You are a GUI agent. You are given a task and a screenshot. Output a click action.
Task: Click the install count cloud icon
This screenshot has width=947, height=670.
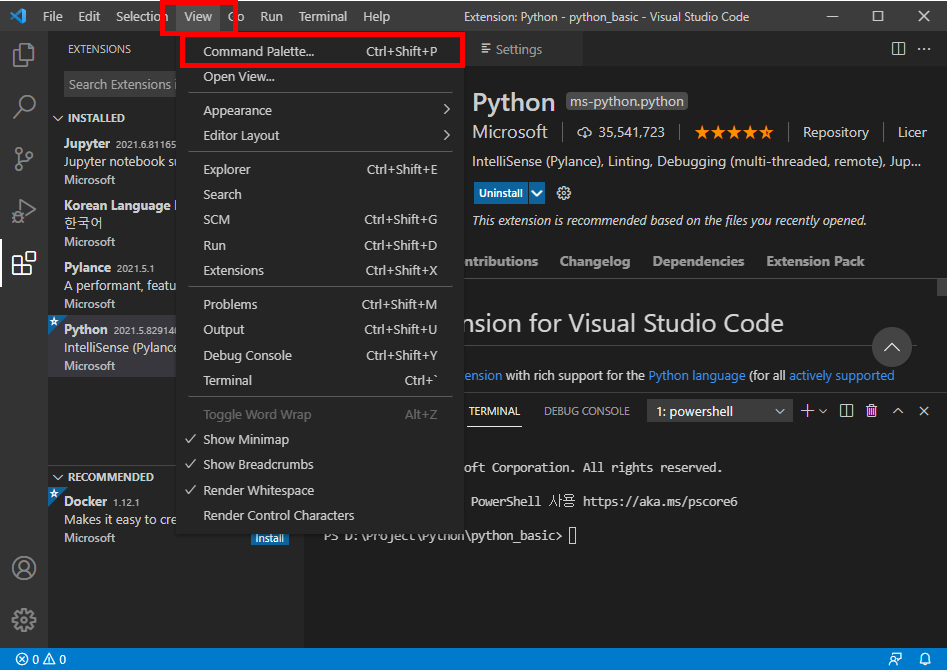pyautogui.click(x=584, y=132)
